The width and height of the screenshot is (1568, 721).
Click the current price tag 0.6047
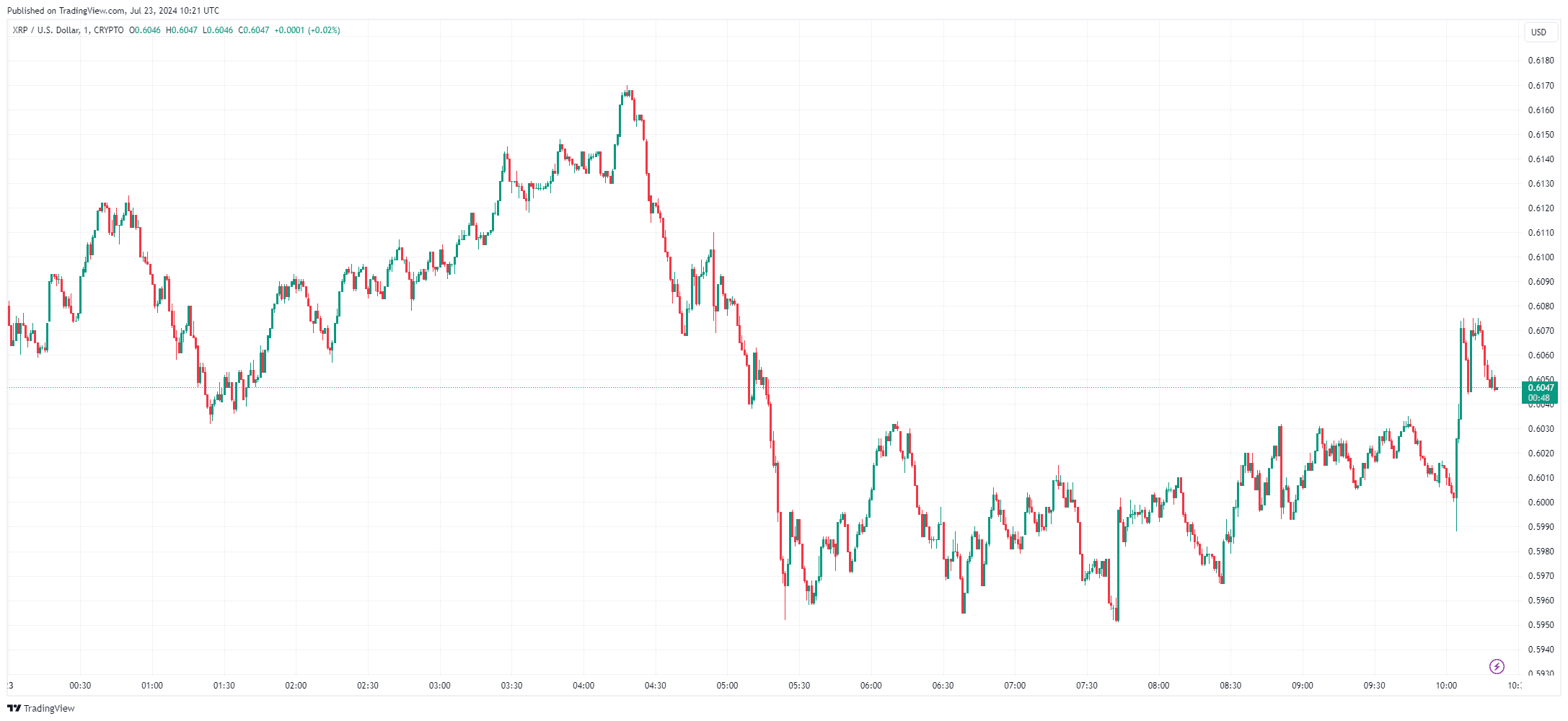coord(1541,388)
